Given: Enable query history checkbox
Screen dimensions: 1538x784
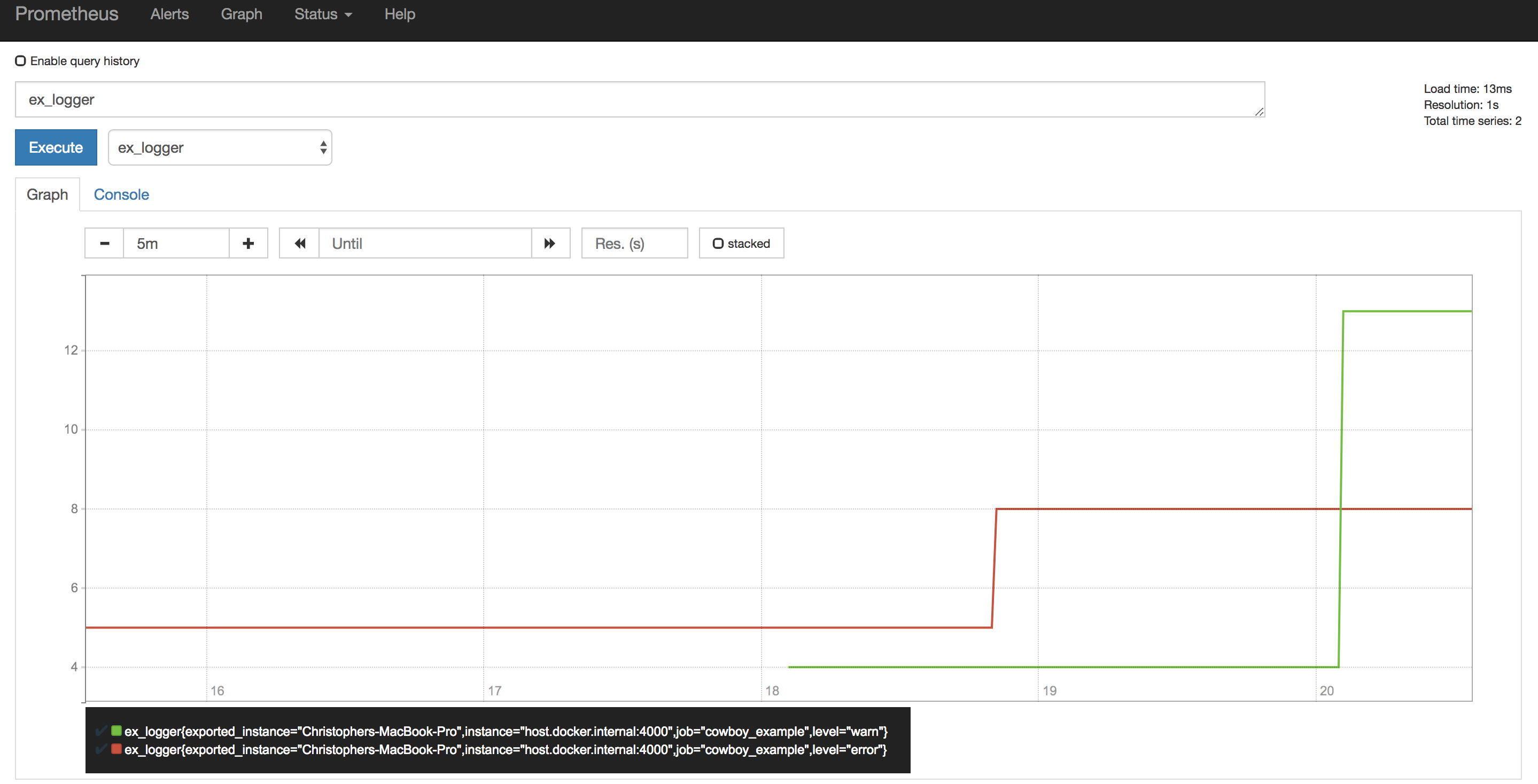Looking at the screenshot, I should (20, 61).
